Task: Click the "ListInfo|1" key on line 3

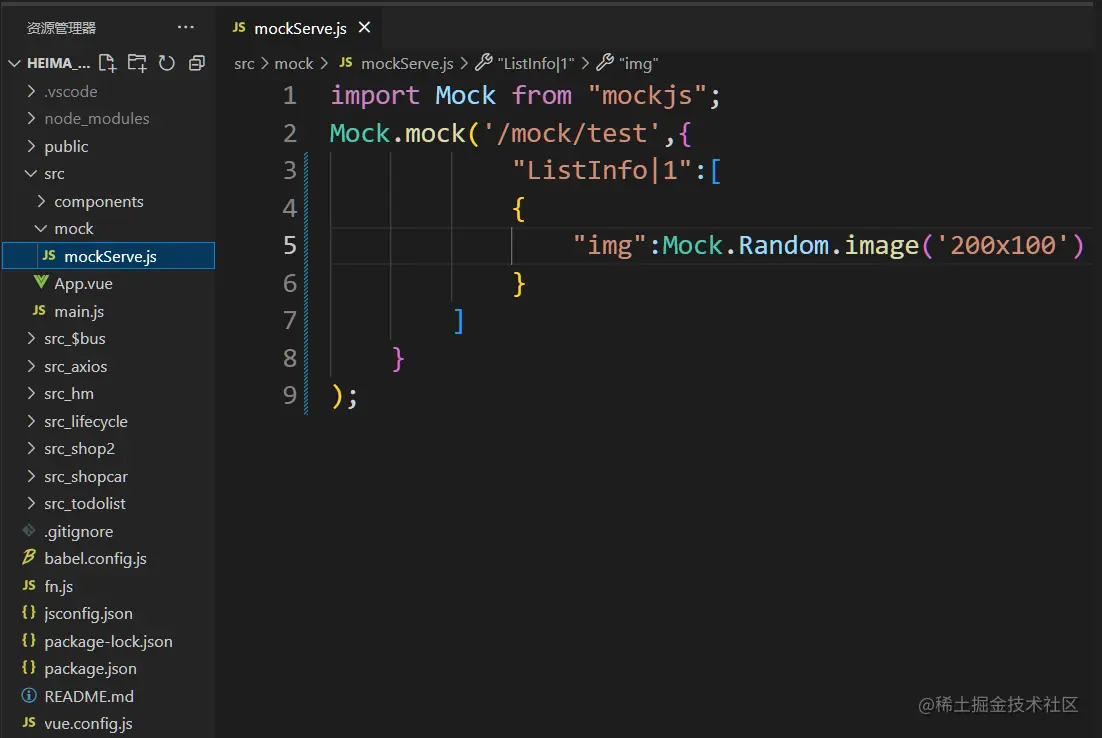Action: point(602,171)
